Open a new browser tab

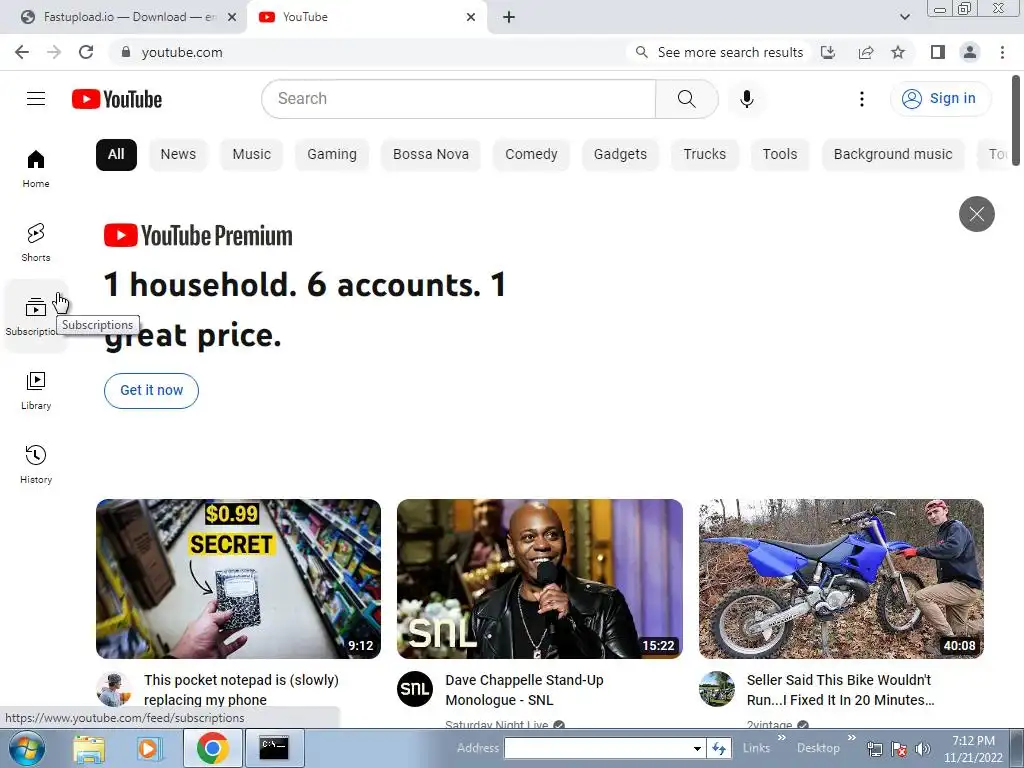tap(509, 17)
